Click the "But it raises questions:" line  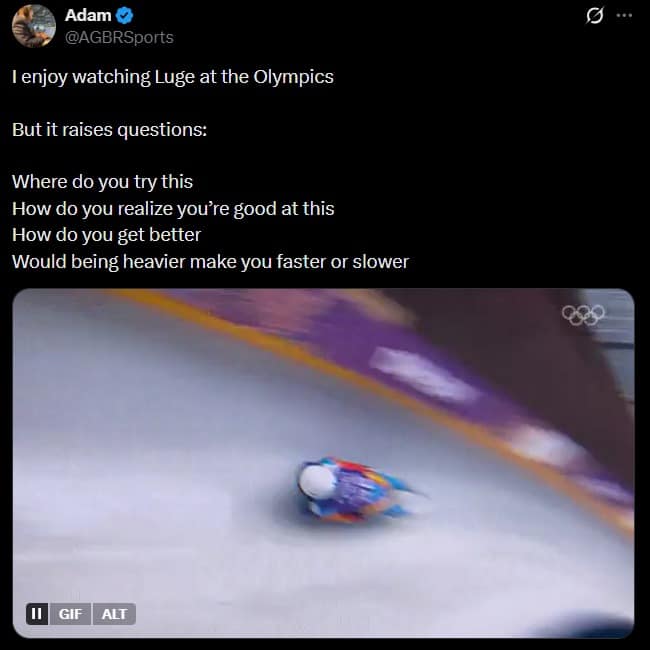tap(109, 130)
